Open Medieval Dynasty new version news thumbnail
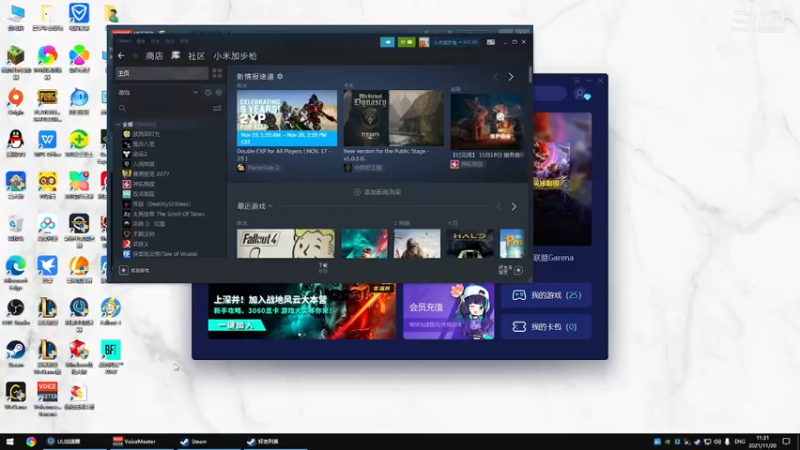800x450 pixels. pyautogui.click(x=393, y=118)
